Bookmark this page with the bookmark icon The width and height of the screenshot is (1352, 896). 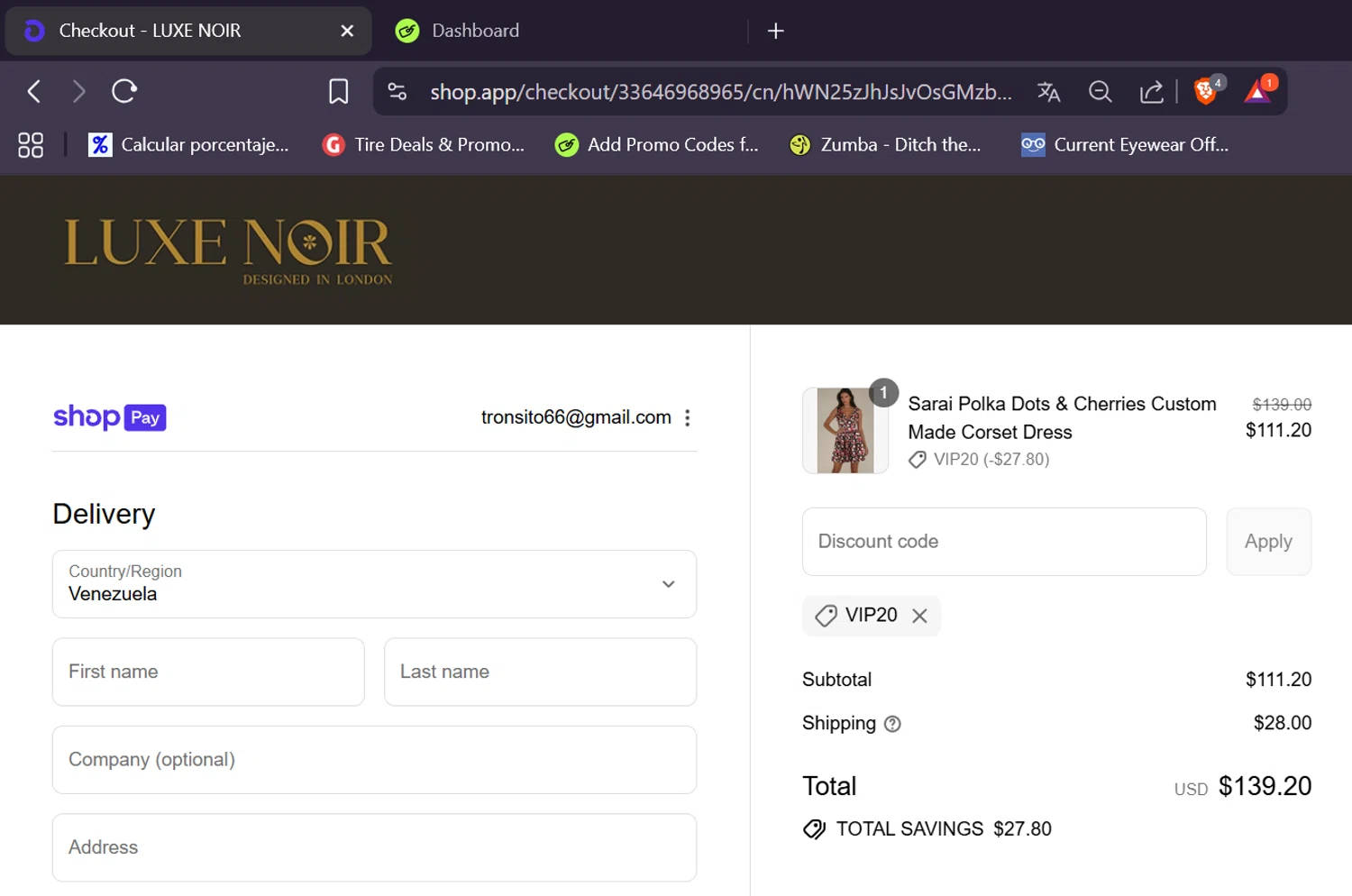coord(338,91)
